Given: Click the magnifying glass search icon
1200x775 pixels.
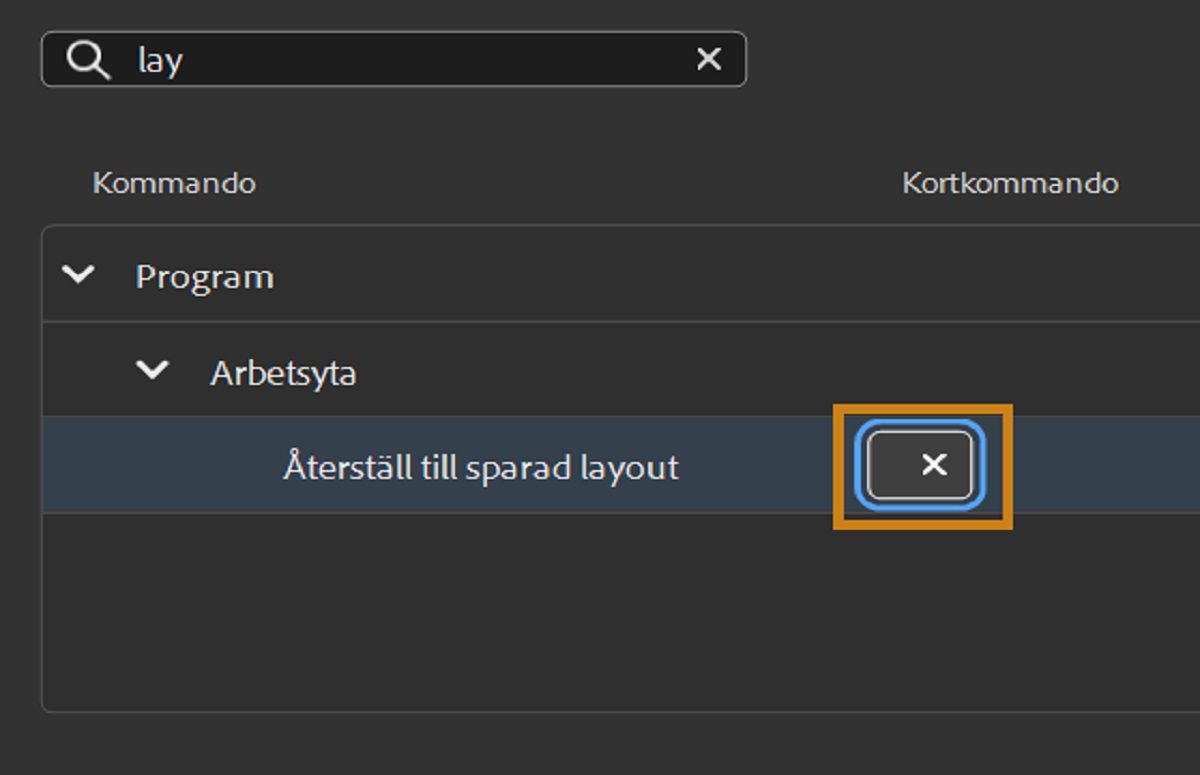Looking at the screenshot, I should point(88,60).
